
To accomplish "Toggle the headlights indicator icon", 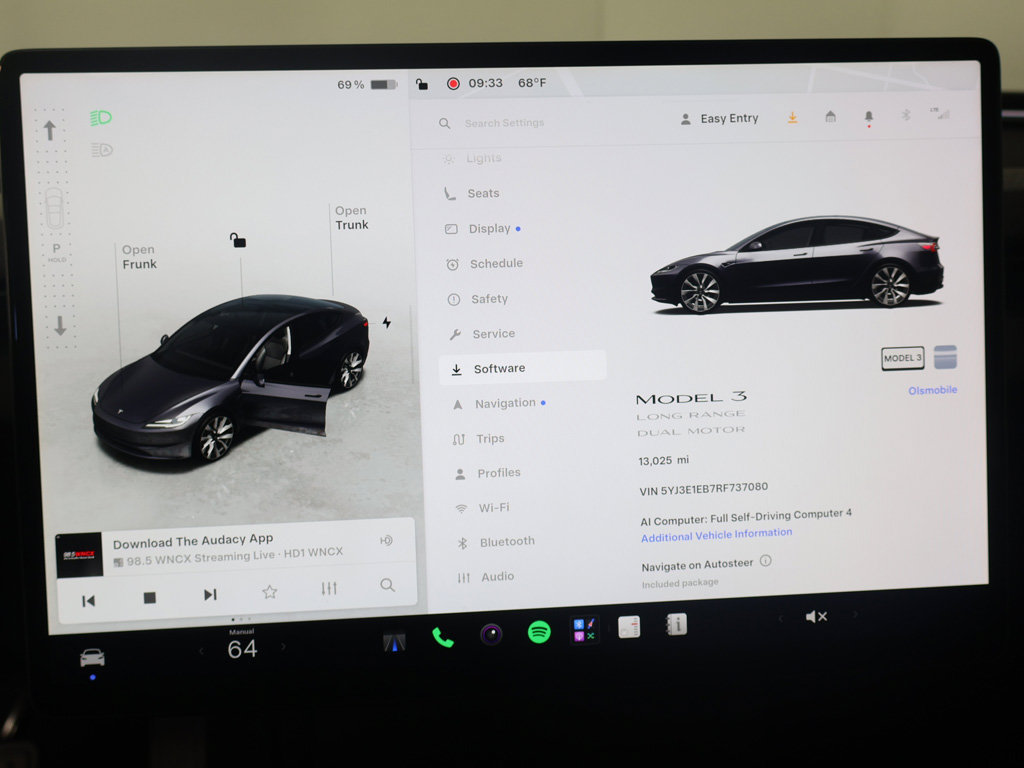I will 101,118.
